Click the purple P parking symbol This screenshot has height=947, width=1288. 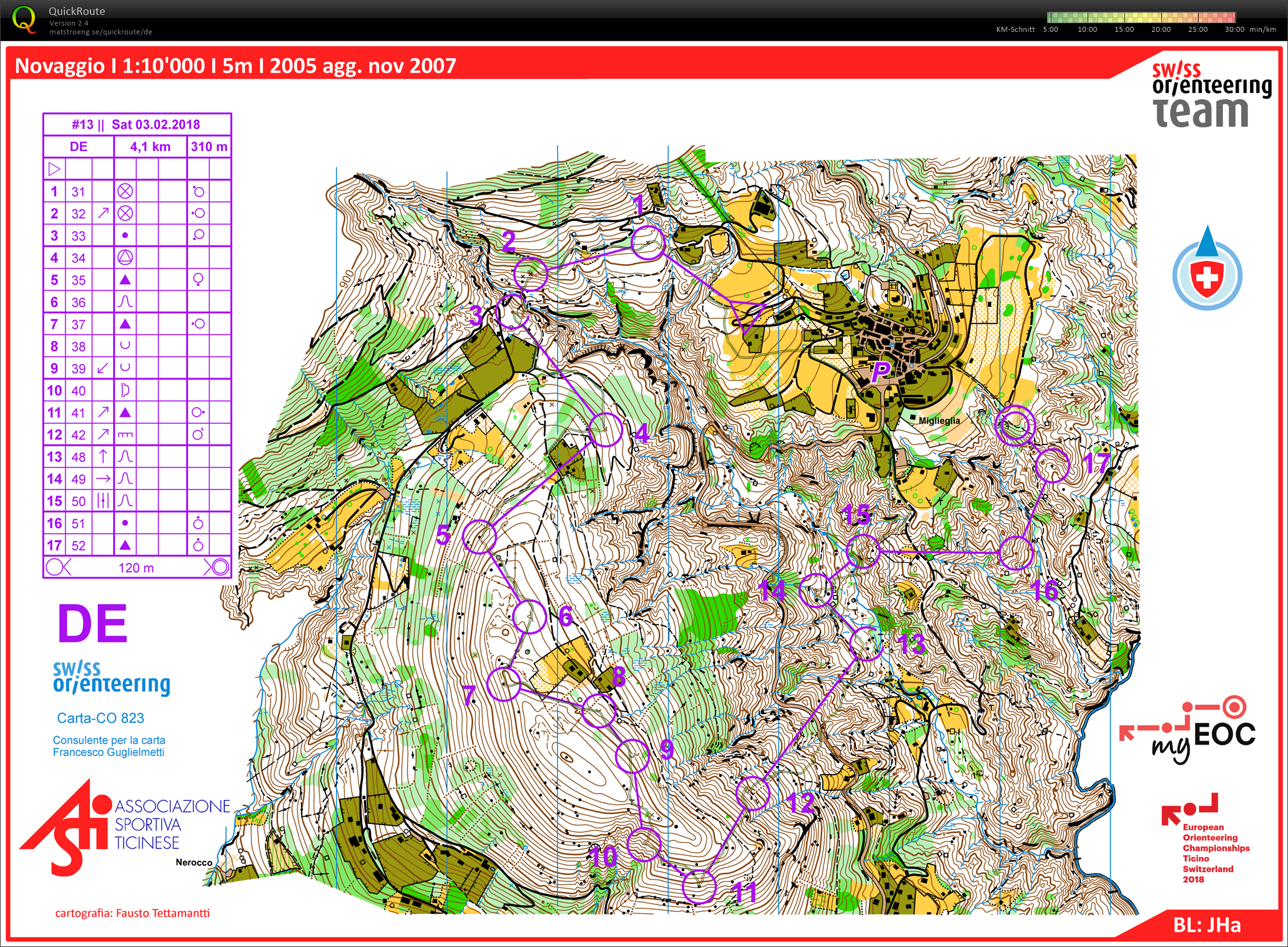pos(880,371)
